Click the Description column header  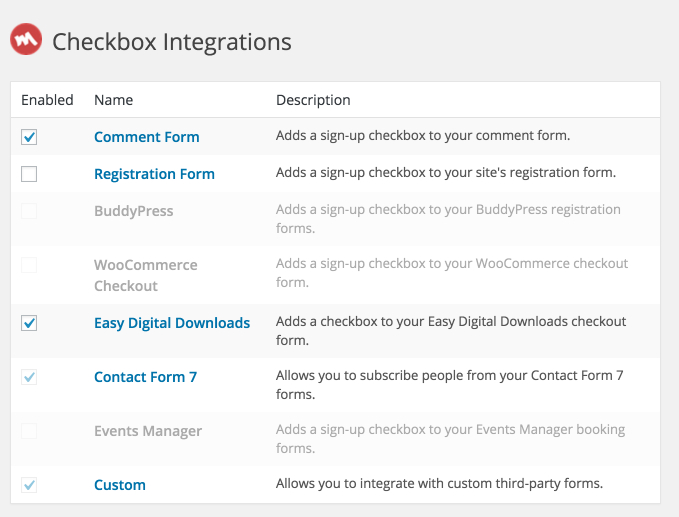313,100
